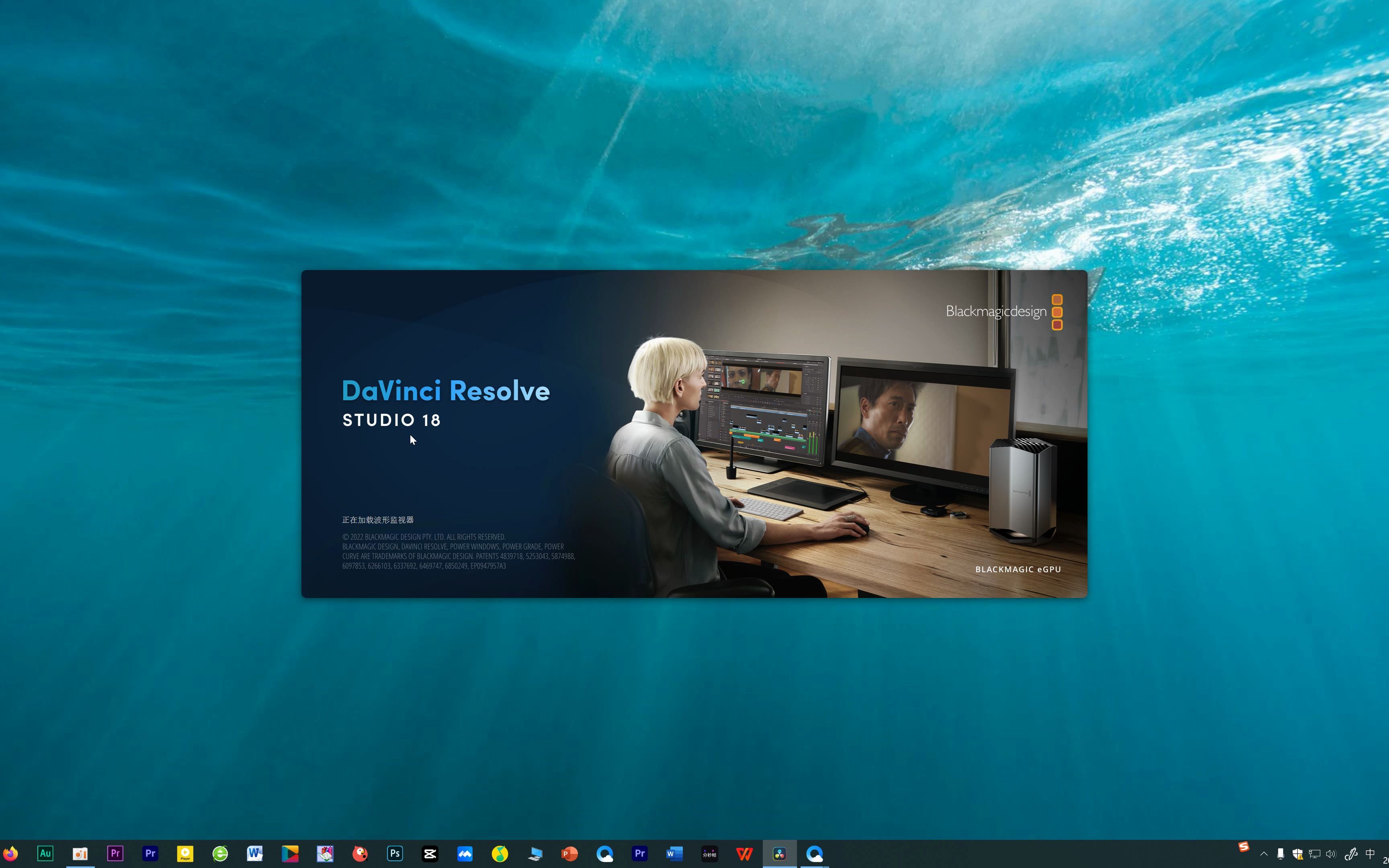Open Windows Security shield tray icon
The width and height of the screenshot is (1389, 868).
click(1297, 854)
